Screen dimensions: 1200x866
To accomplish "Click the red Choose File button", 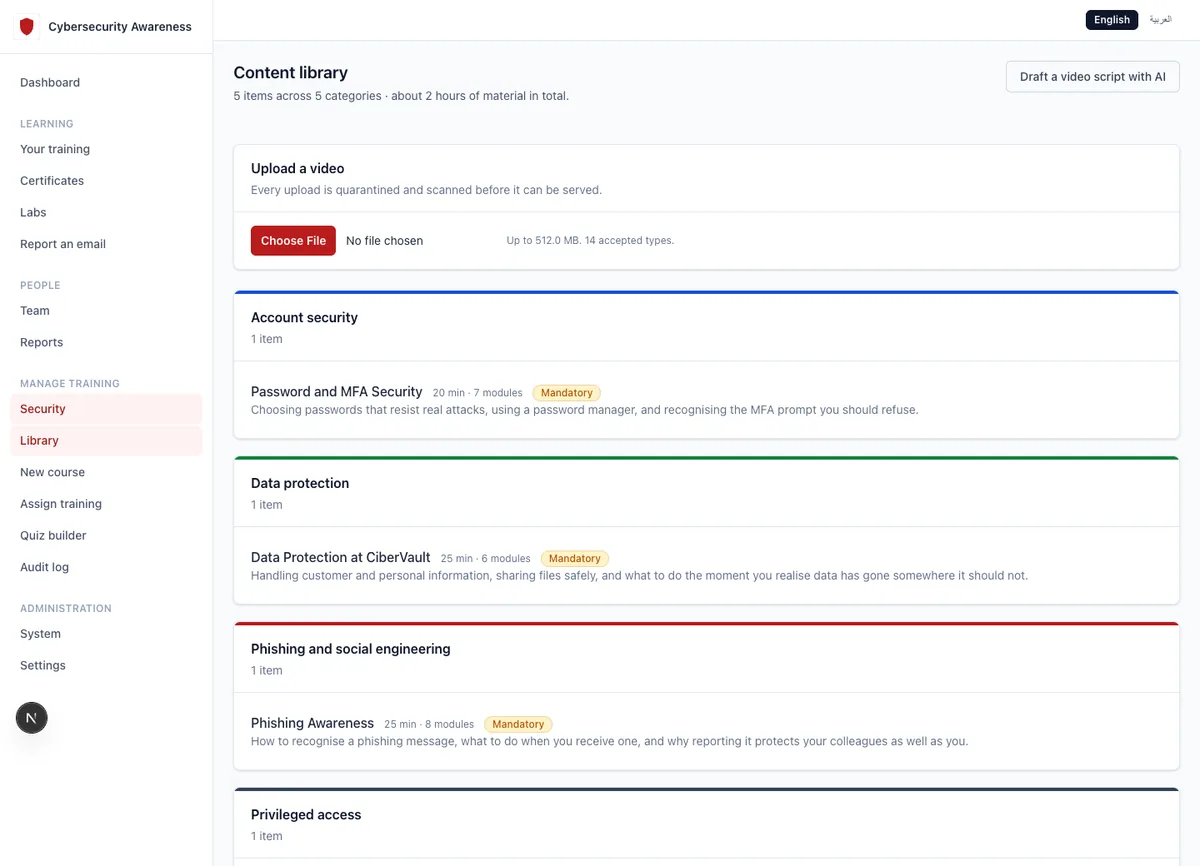I will [293, 240].
